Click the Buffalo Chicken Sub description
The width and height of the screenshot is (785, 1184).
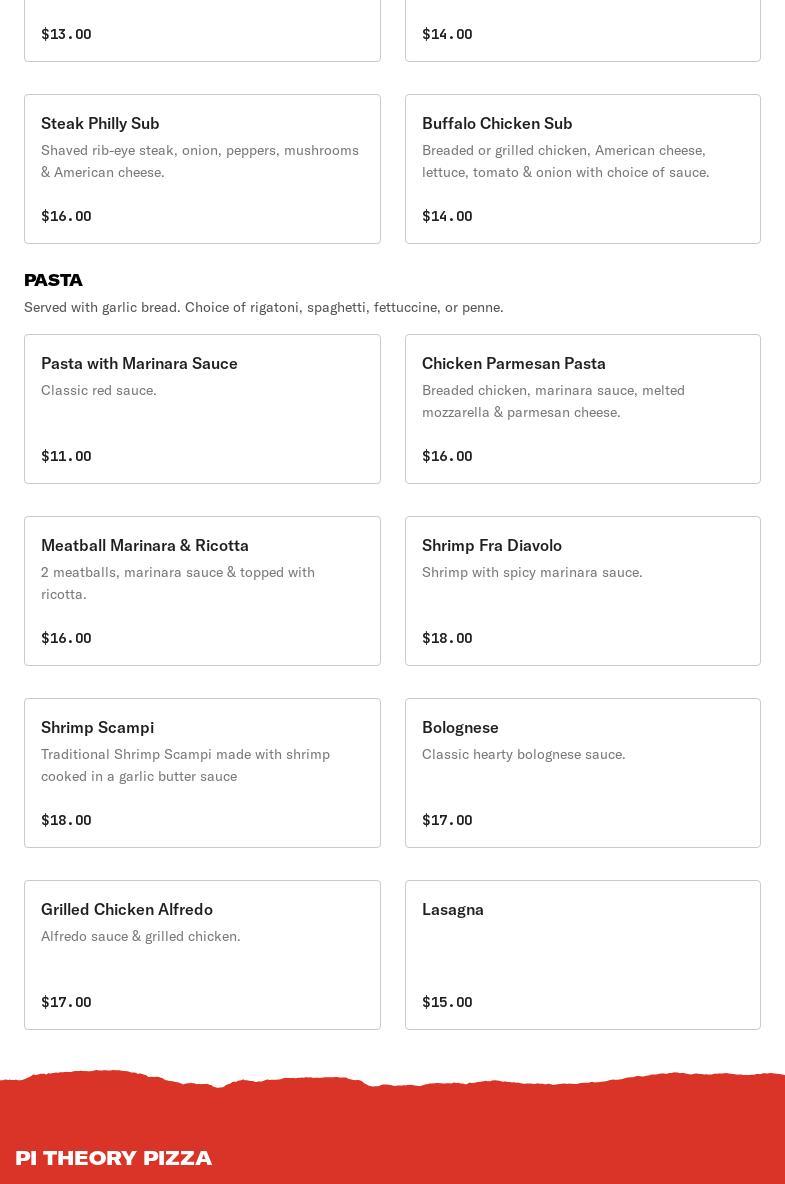coord(565,161)
